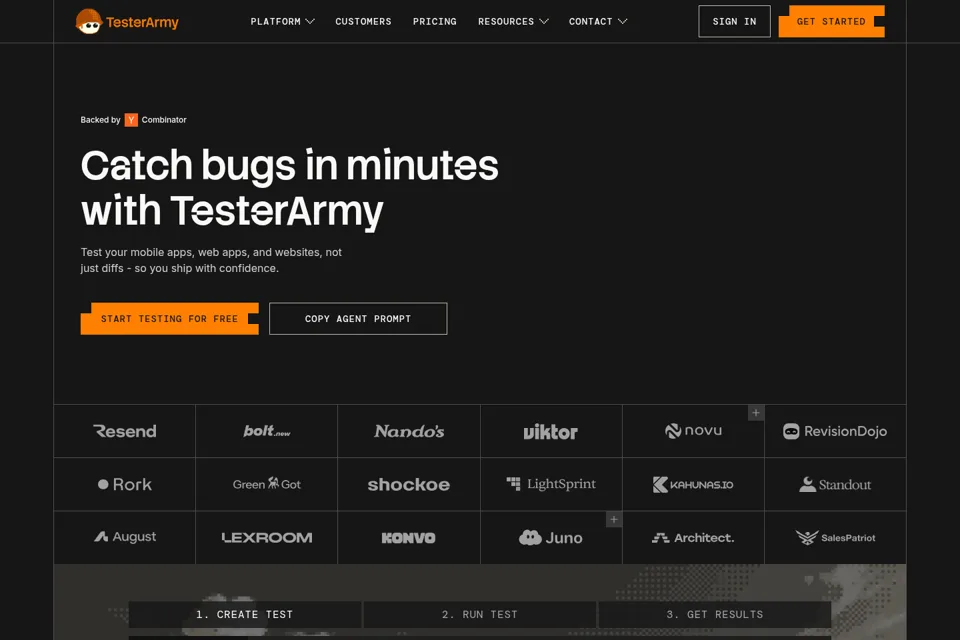Open the Customers page
The width and height of the screenshot is (960, 640).
click(363, 21)
